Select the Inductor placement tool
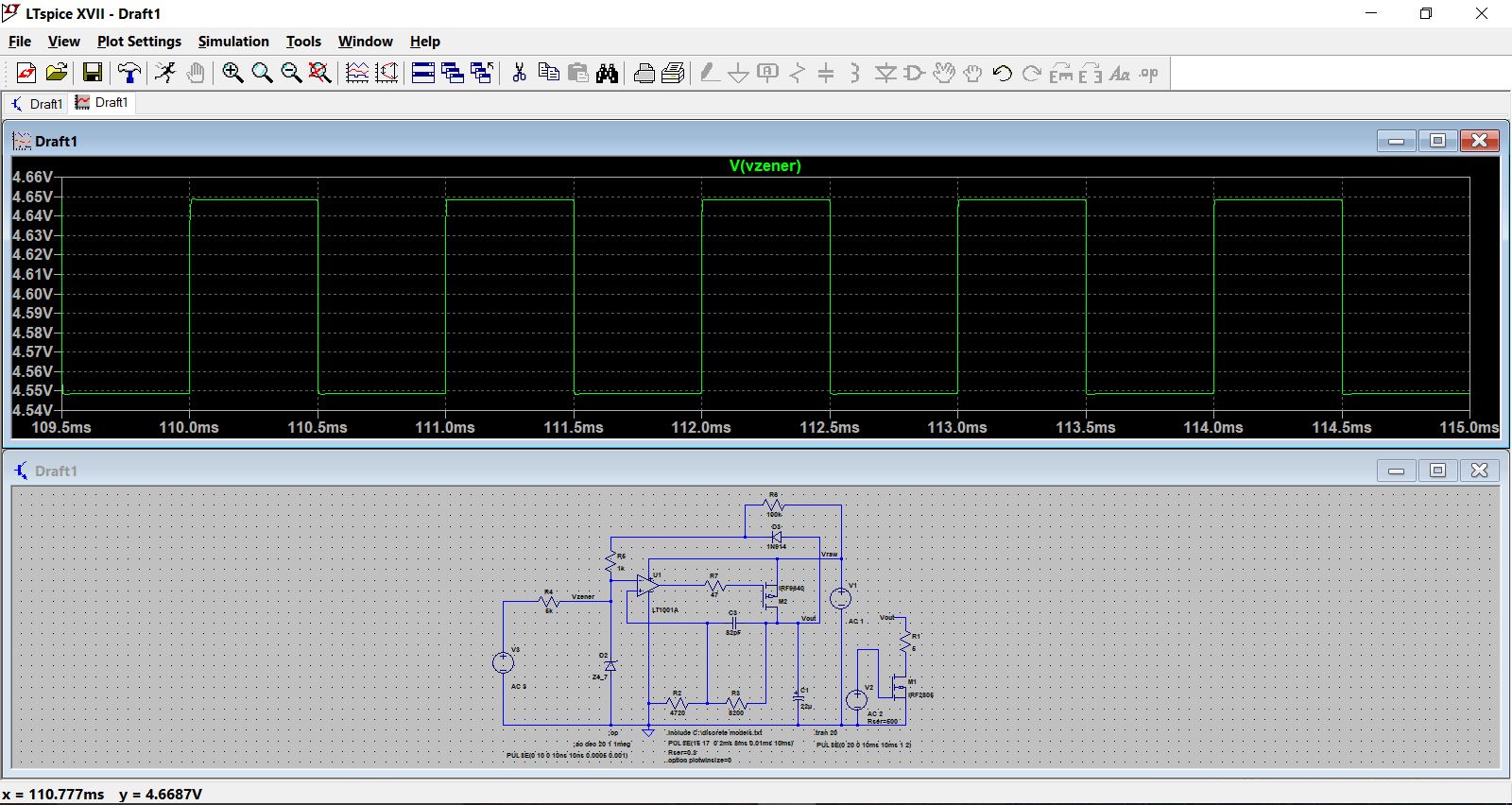 tap(855, 73)
